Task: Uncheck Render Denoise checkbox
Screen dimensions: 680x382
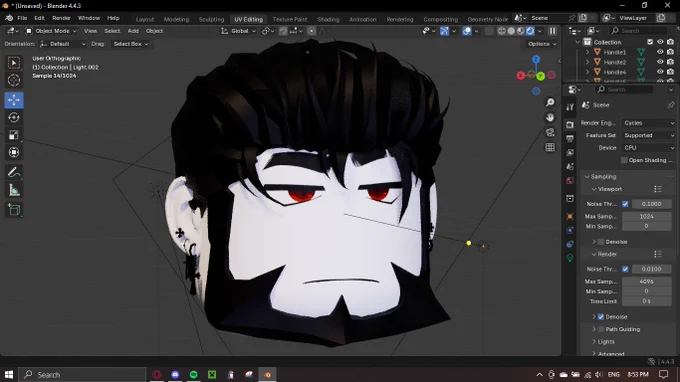Action: 601,317
